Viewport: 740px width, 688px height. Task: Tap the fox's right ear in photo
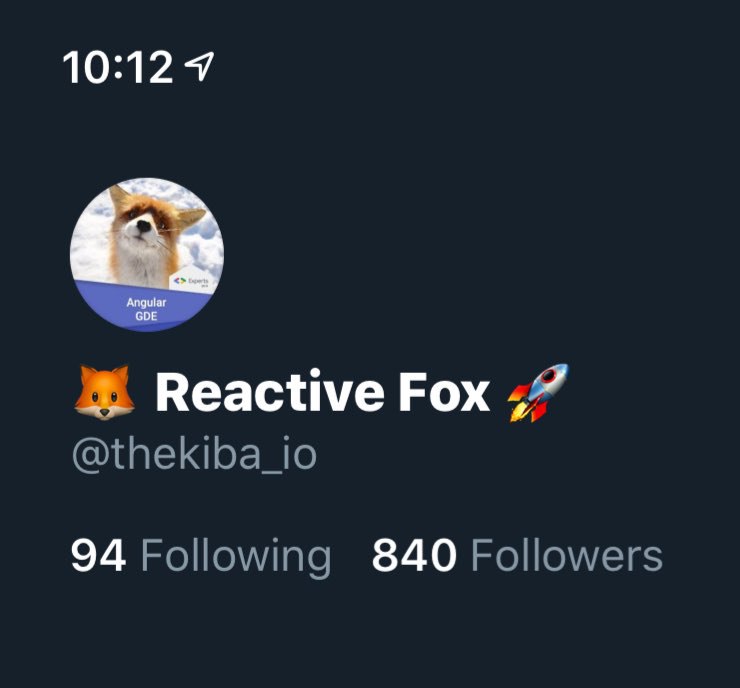point(193,218)
